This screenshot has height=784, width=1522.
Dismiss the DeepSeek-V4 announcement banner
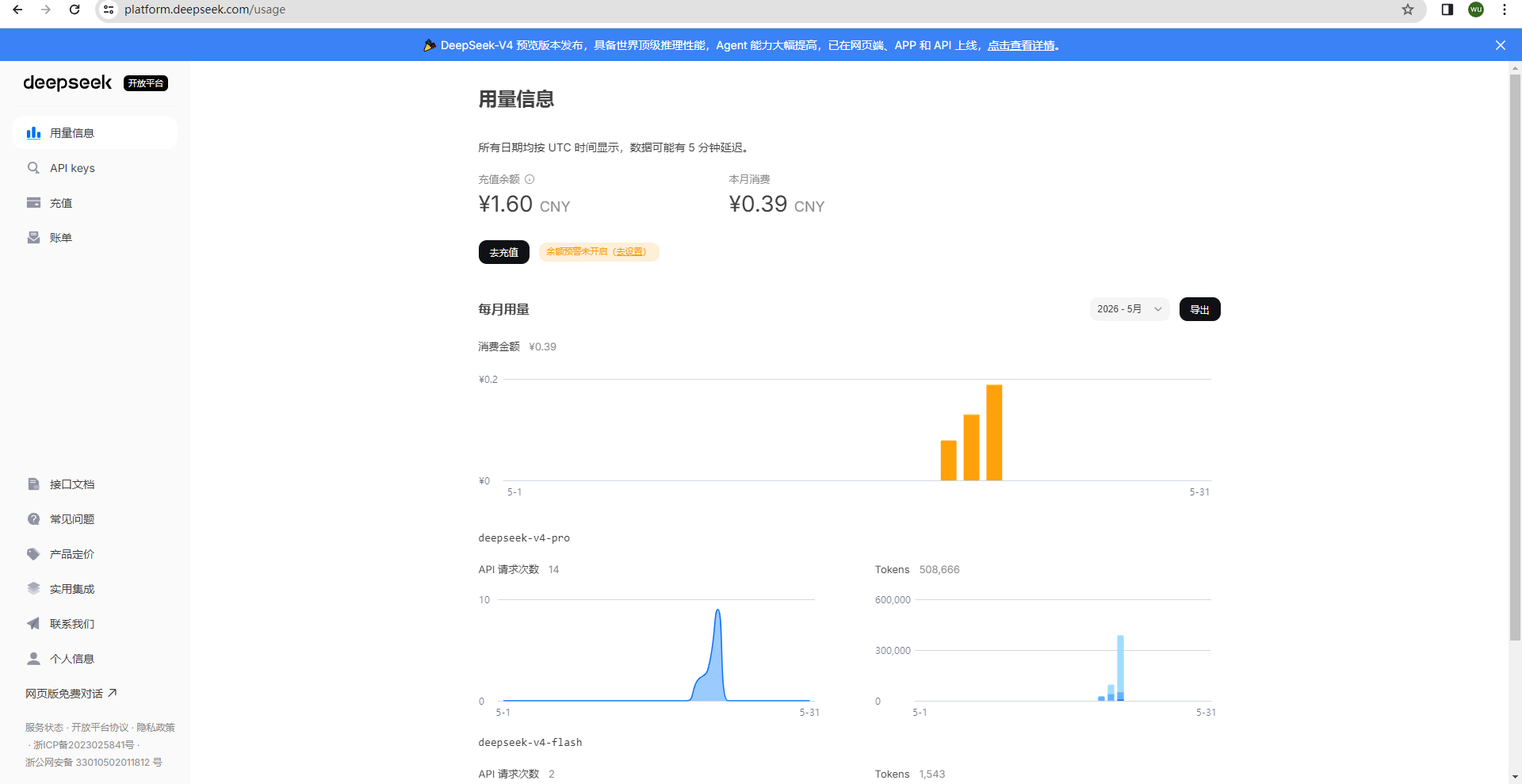point(1501,45)
